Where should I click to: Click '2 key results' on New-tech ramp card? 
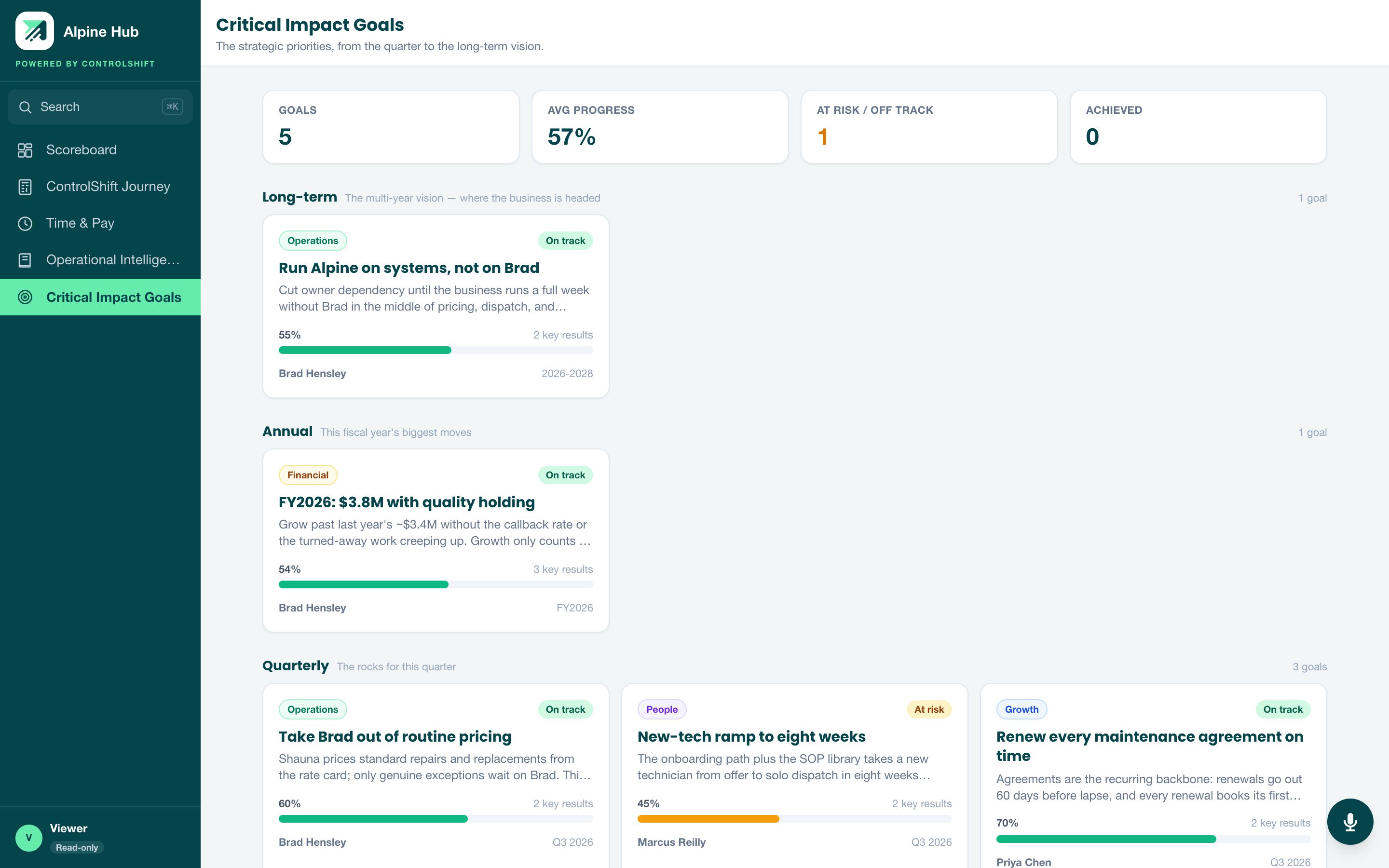click(921, 804)
